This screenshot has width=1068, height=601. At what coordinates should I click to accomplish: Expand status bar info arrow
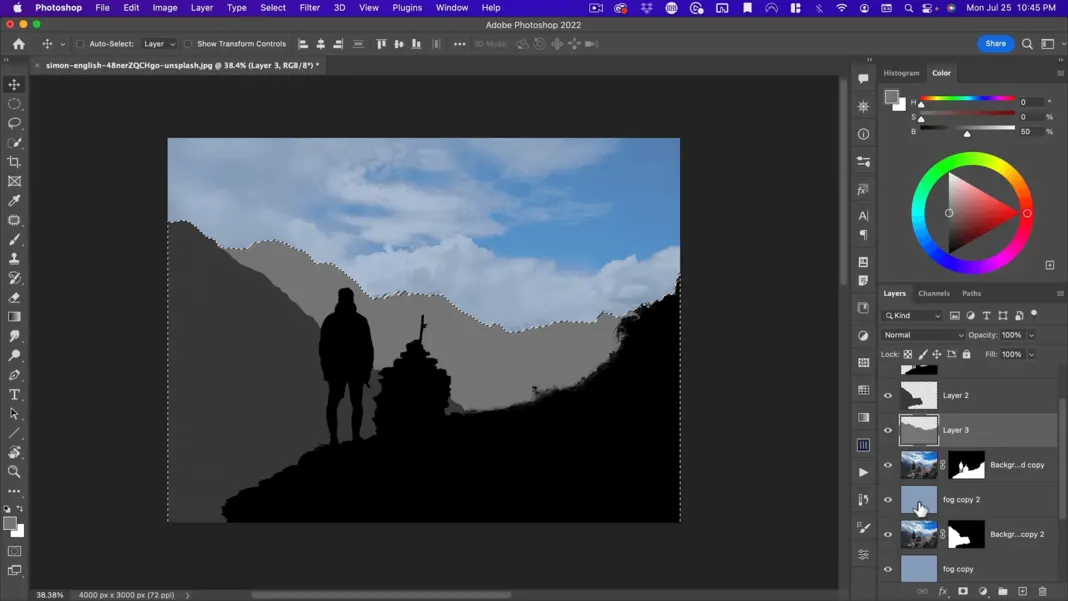tap(187, 595)
